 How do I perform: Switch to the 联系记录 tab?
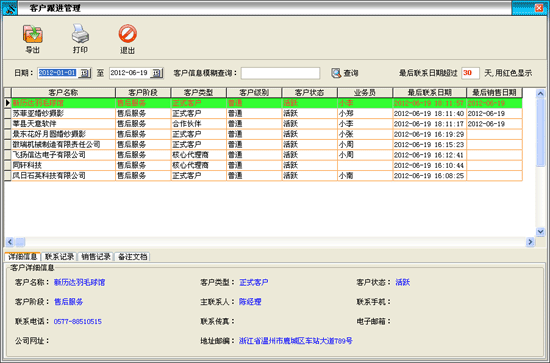point(59,257)
